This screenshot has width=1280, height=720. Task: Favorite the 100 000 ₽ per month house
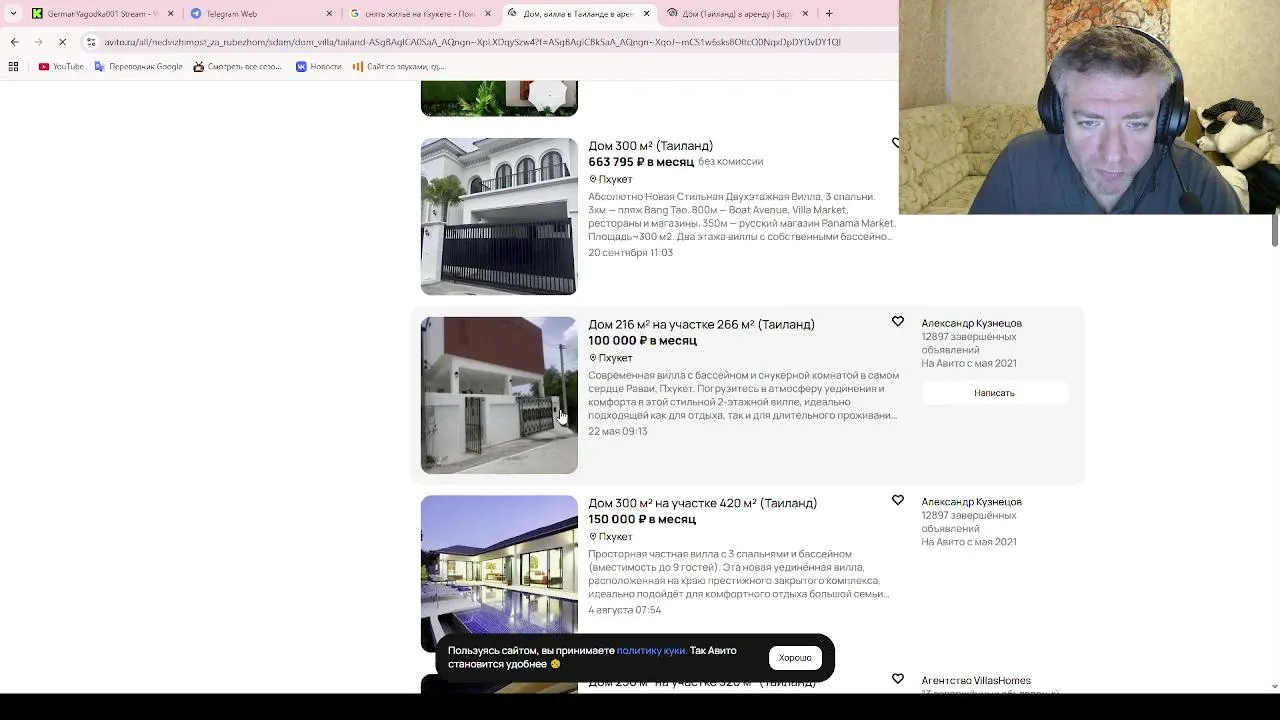click(x=897, y=322)
